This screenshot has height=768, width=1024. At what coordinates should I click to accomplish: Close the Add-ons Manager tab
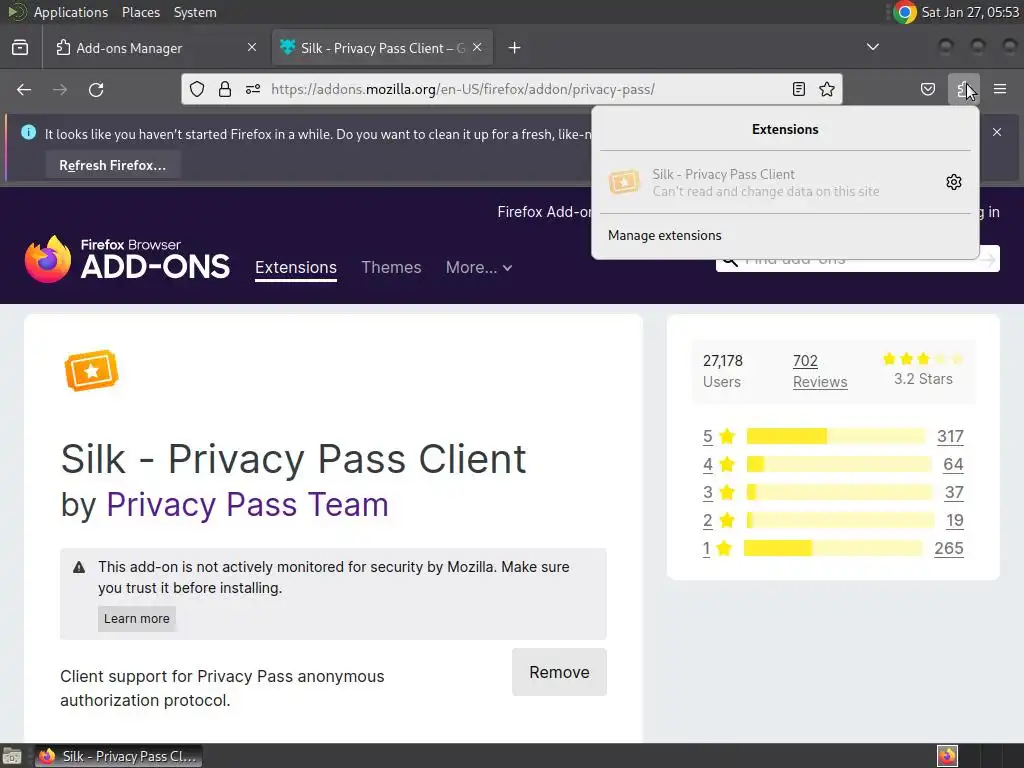point(252,47)
